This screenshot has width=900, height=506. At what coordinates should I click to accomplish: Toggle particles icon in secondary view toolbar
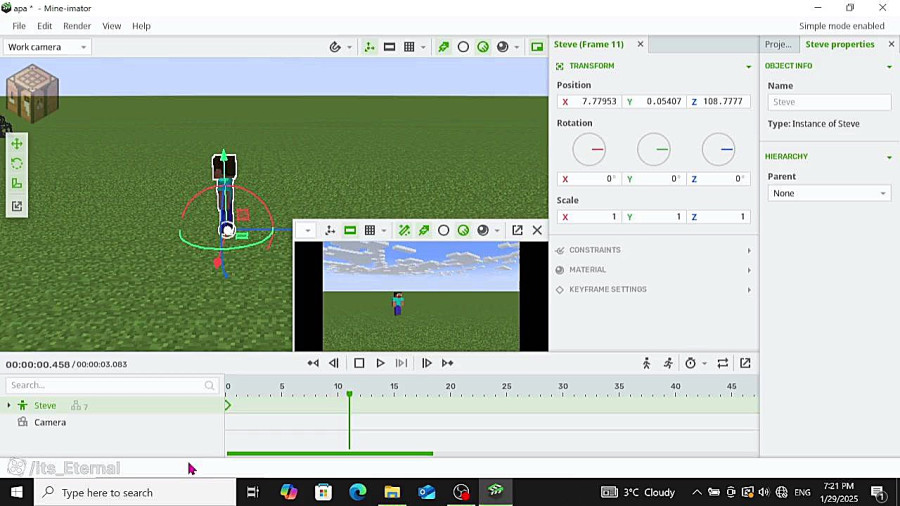tap(424, 231)
